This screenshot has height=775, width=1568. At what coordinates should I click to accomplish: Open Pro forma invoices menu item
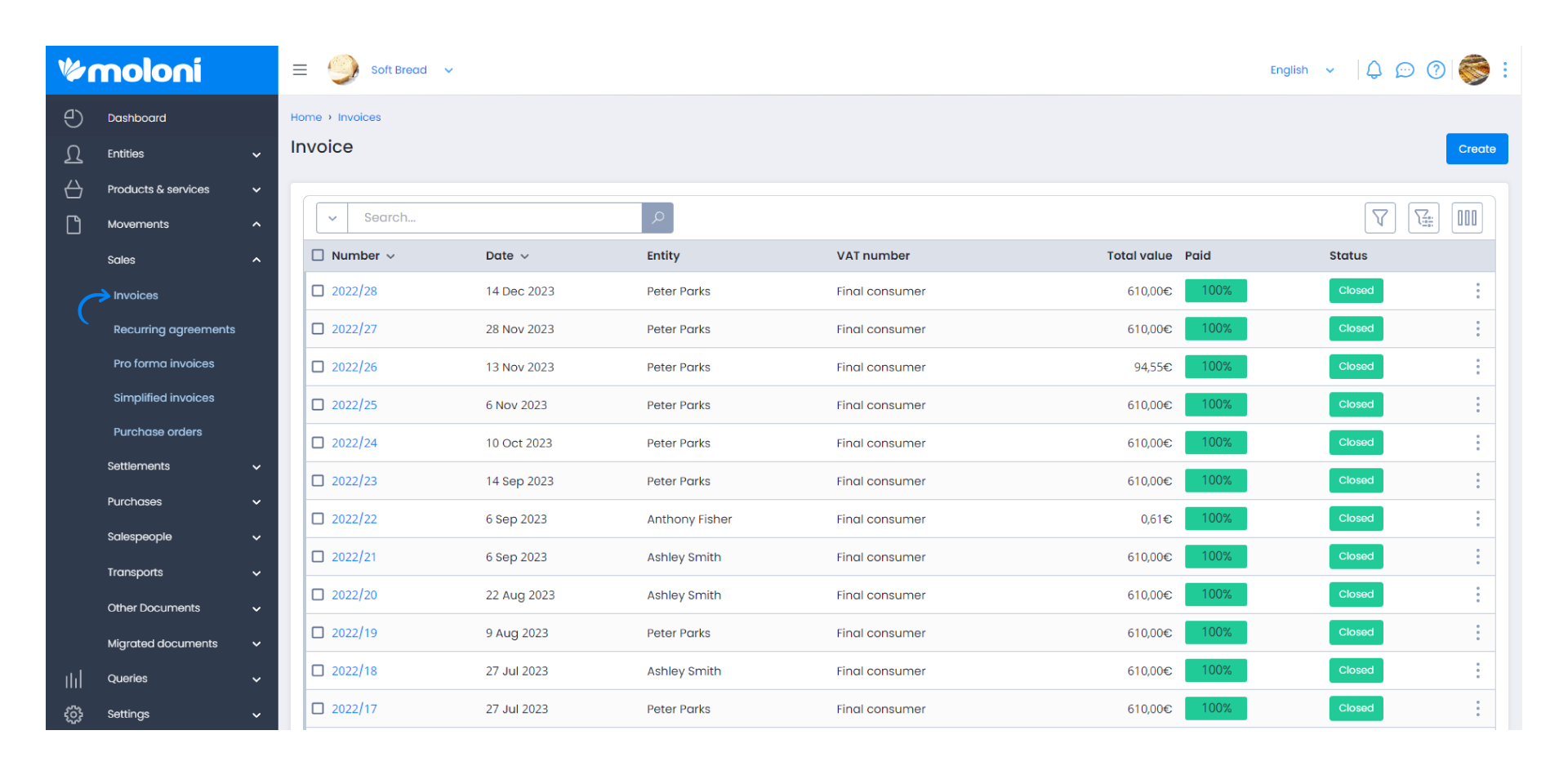163,363
